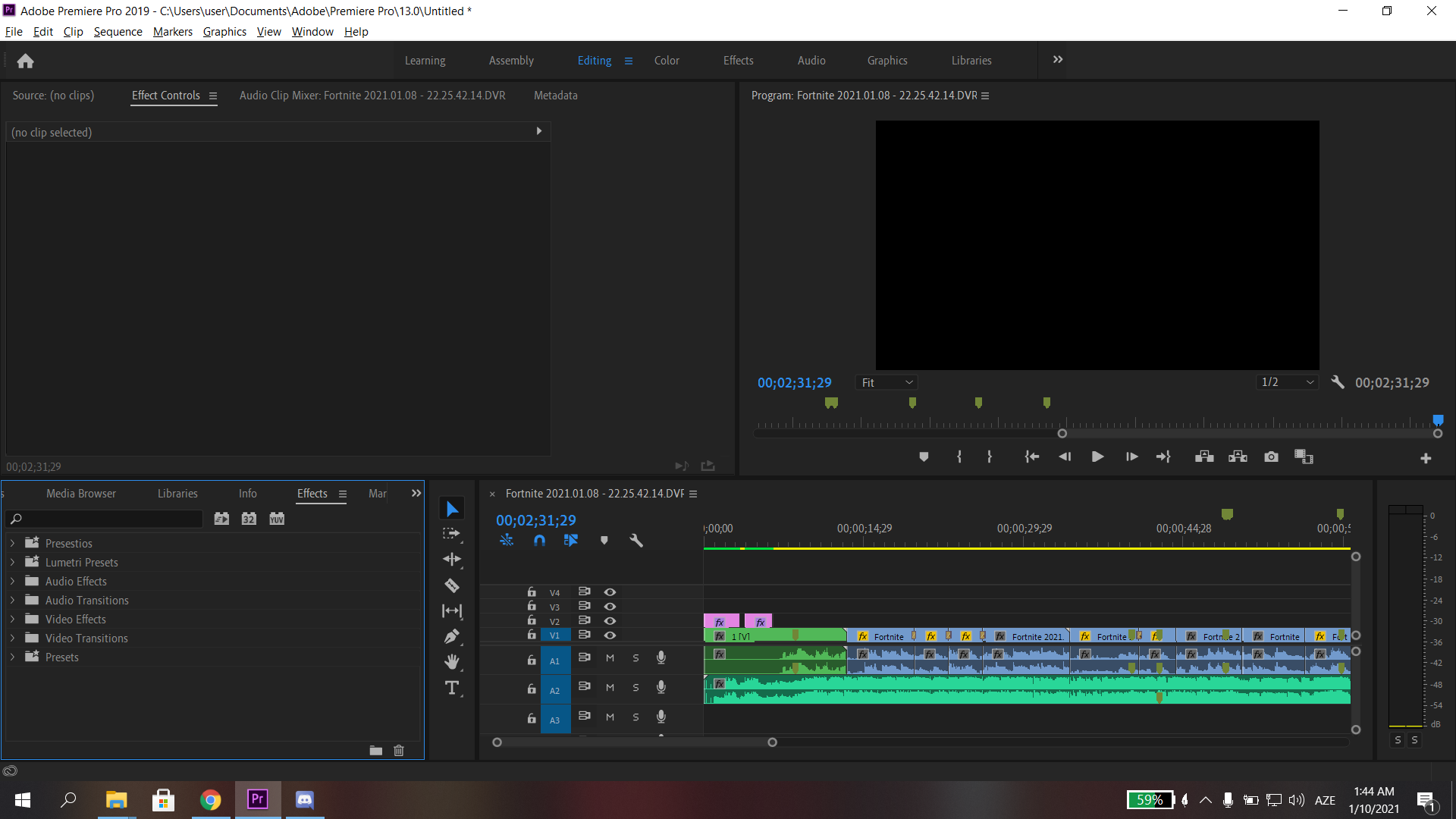Open the Markers menu
Screen dimensions: 1456x819
pos(173,32)
